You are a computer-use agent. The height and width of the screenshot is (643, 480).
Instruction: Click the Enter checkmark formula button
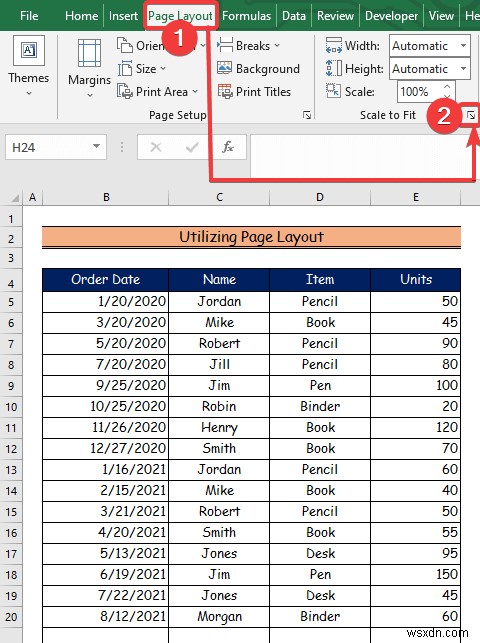192,147
